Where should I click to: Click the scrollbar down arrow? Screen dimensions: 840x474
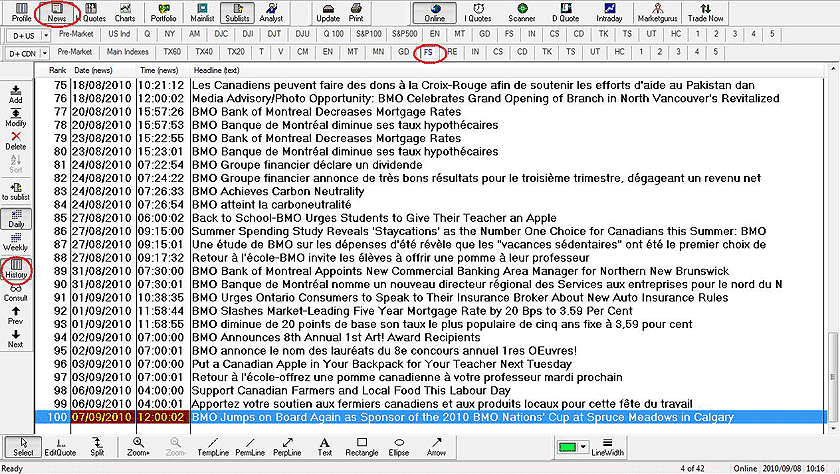832,428
